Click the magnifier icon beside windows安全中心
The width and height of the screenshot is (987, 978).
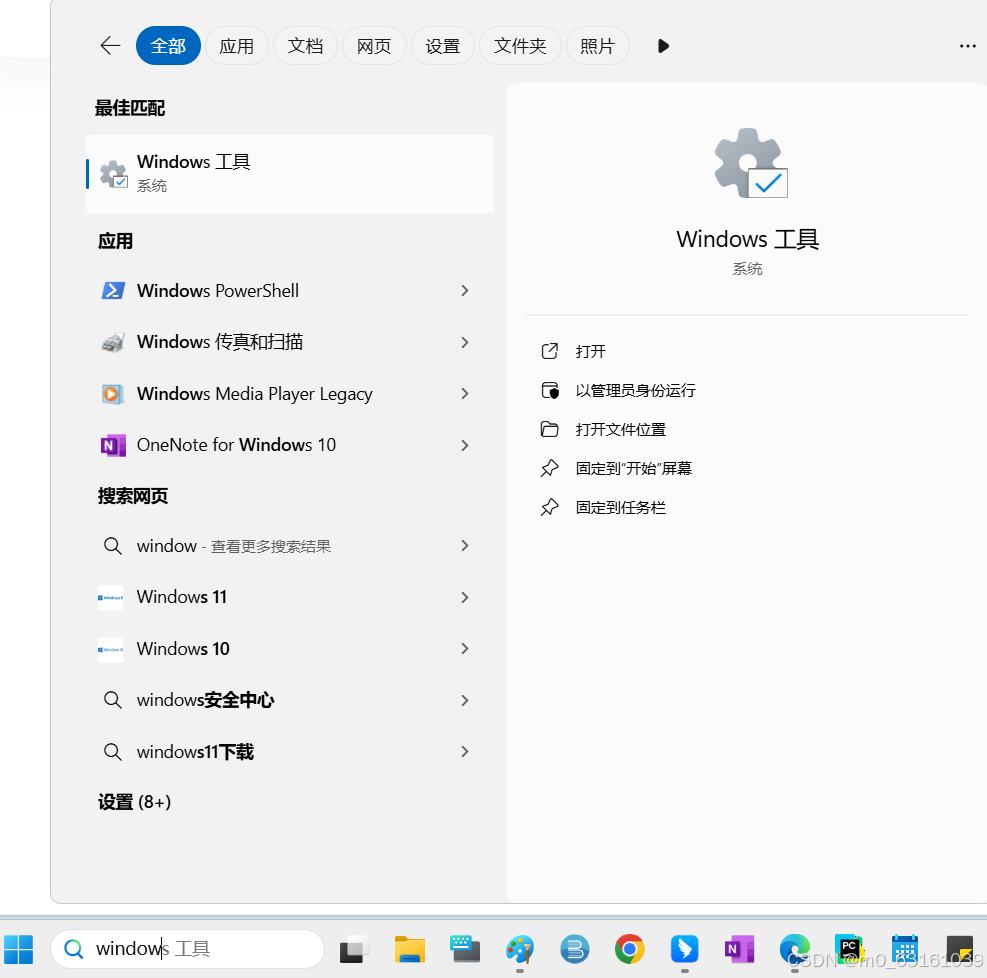(113, 700)
